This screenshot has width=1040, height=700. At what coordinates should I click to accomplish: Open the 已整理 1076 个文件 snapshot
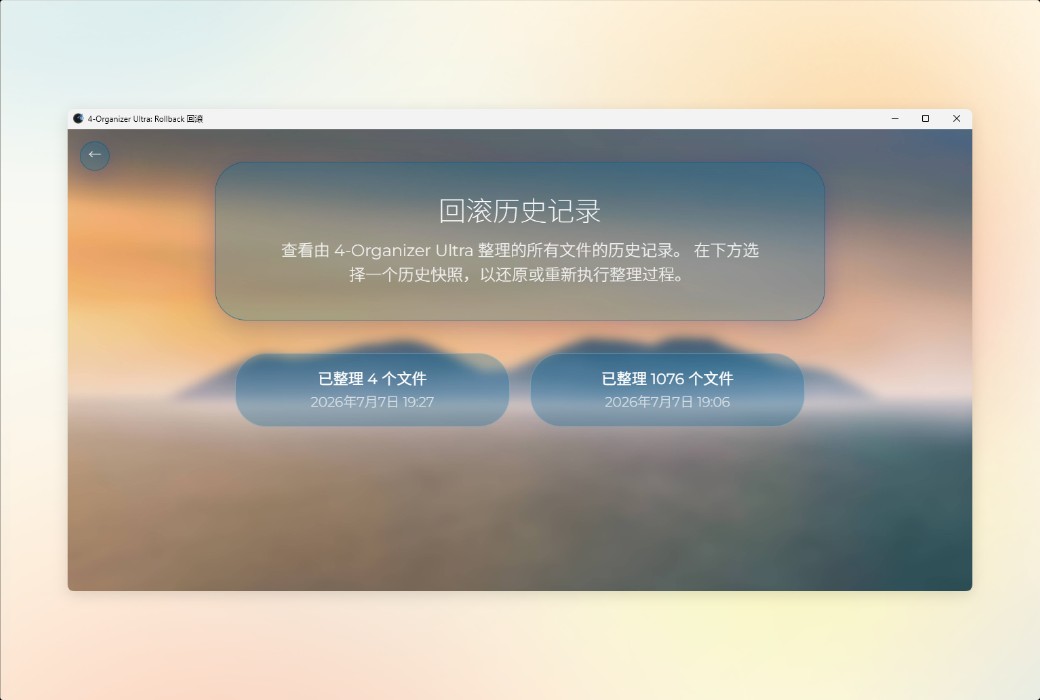pyautogui.click(x=667, y=389)
